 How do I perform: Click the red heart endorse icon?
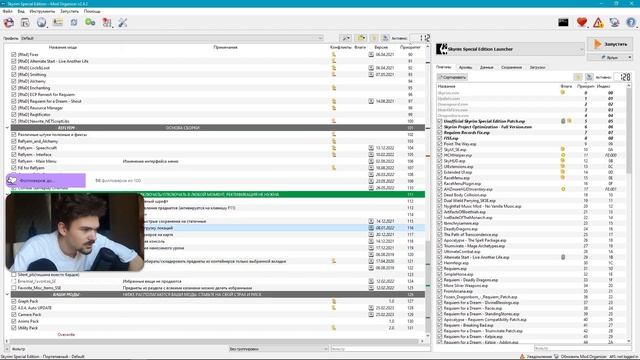[582, 22]
